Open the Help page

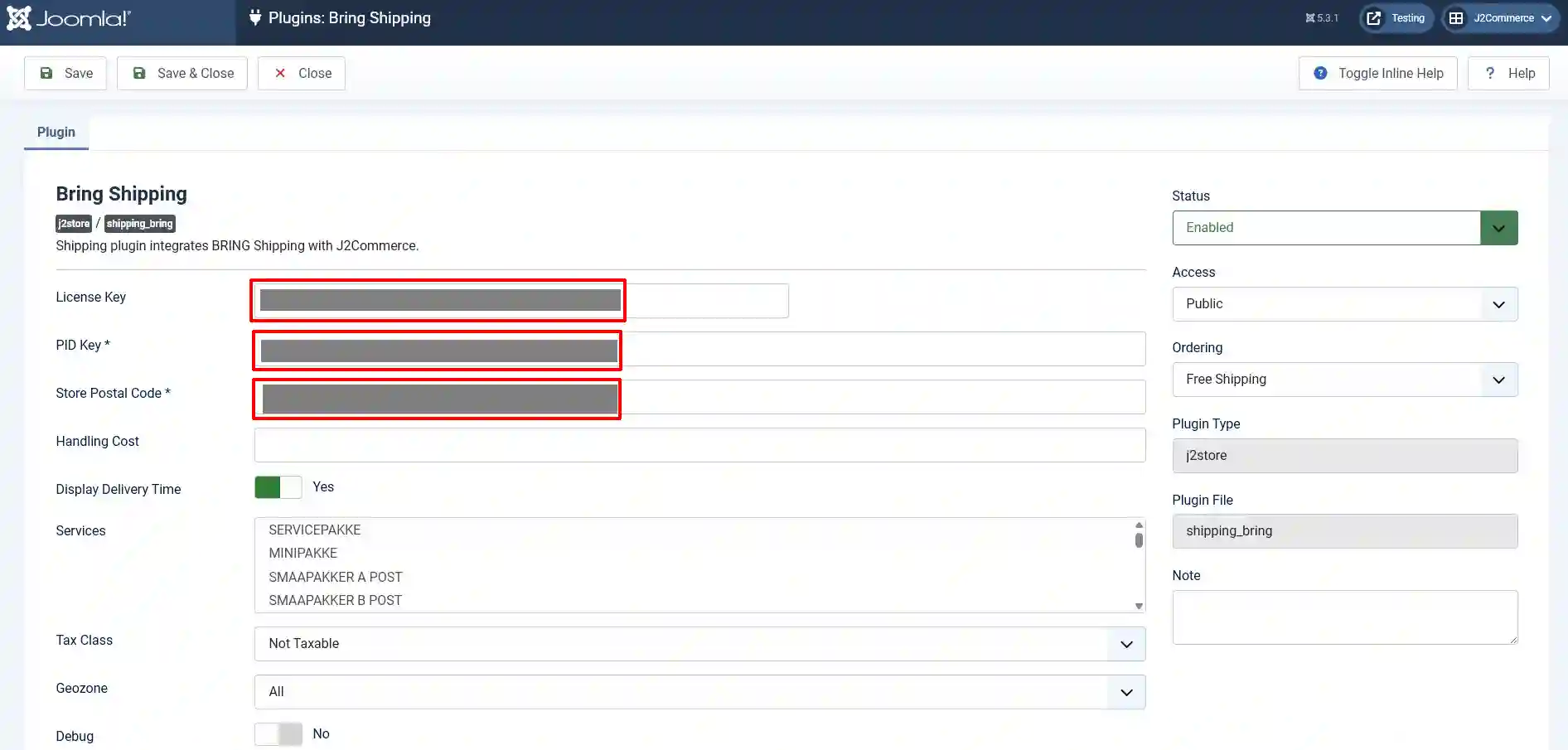(1508, 73)
